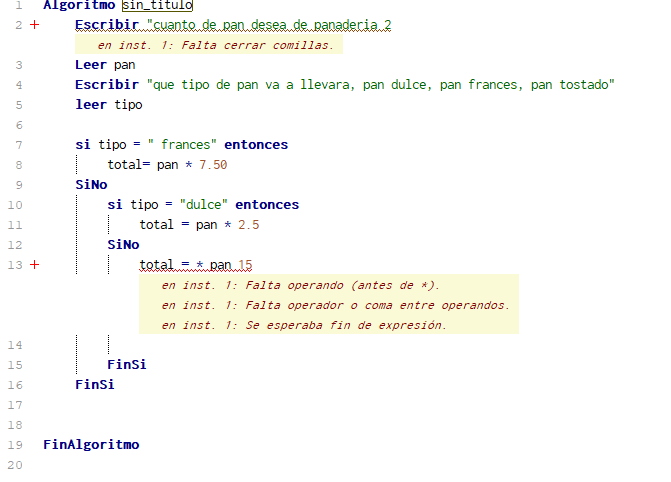Click line number 14 in the gutter

[15, 345]
